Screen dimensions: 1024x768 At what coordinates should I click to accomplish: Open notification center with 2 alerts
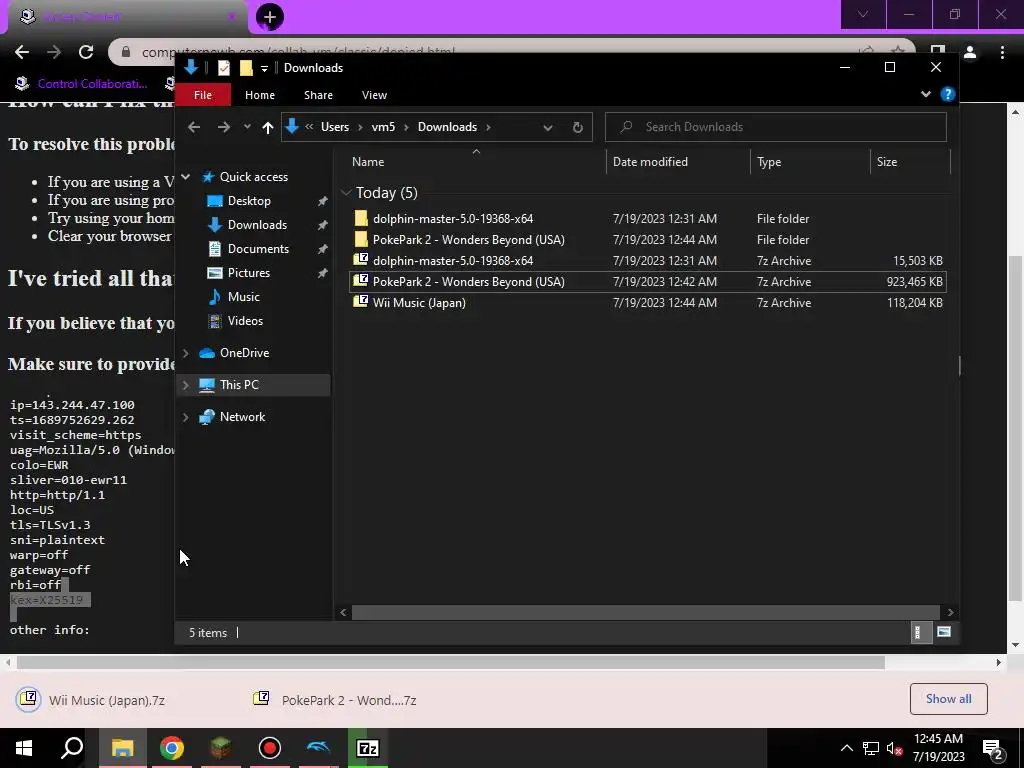[x=994, y=750]
